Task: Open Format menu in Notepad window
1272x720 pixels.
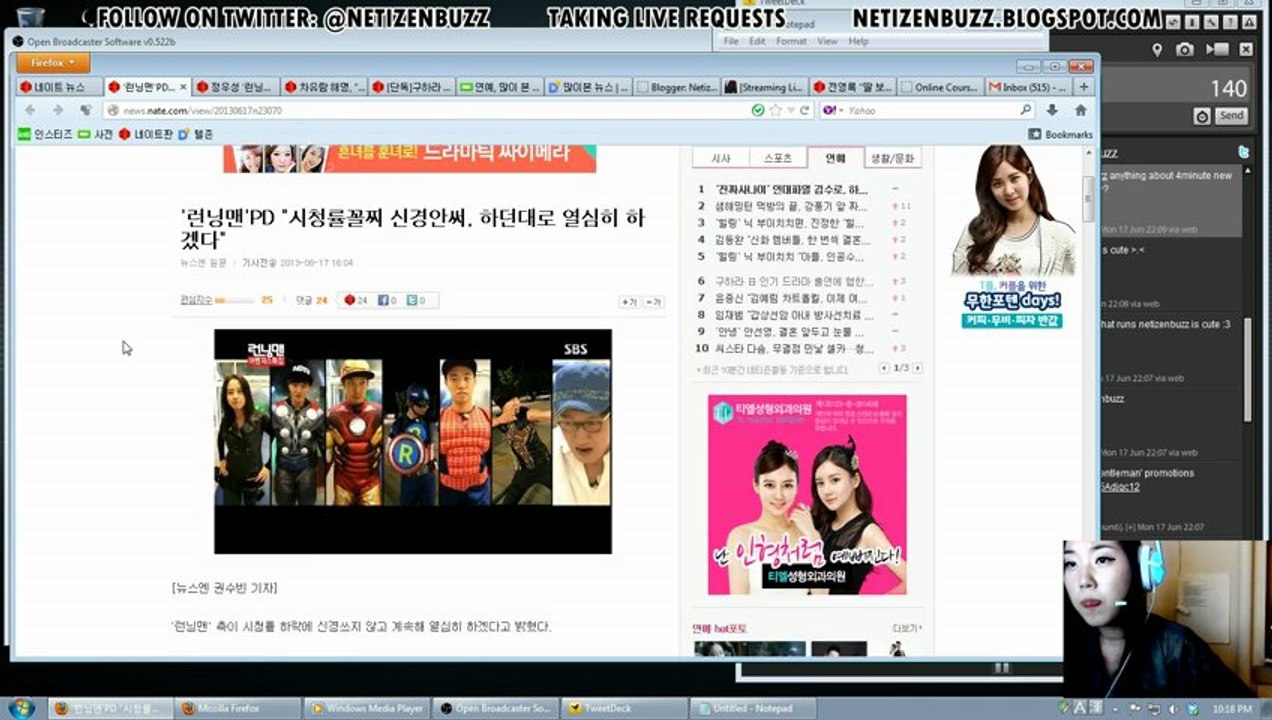Action: click(791, 41)
